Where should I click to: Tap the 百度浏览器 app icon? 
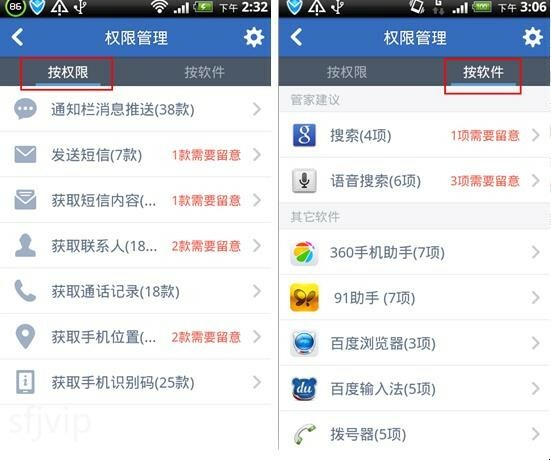pyautogui.click(x=304, y=343)
